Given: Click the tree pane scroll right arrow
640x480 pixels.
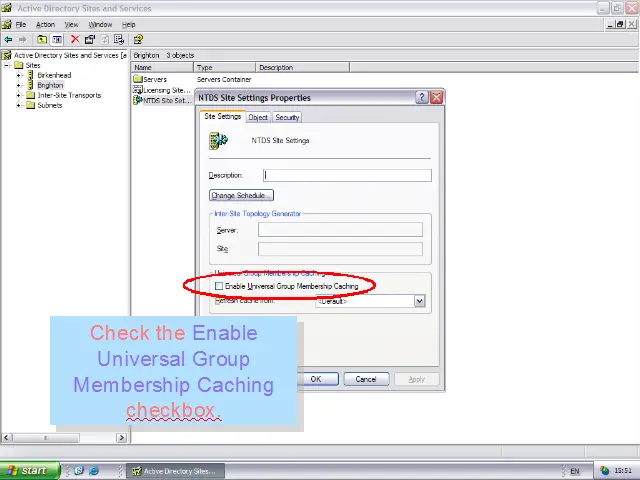Looking at the screenshot, I should (121, 438).
